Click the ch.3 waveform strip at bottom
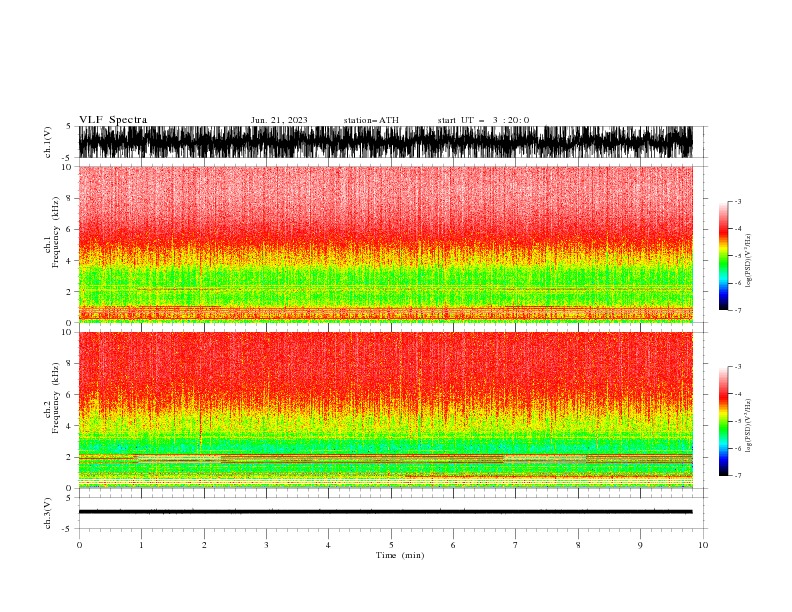The width and height of the screenshot is (792, 612). (386, 513)
